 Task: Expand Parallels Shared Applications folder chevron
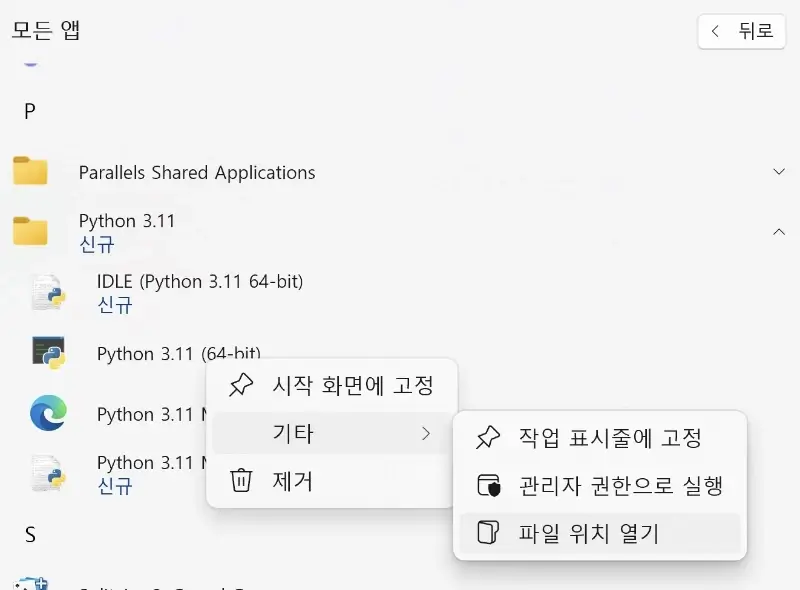(779, 172)
